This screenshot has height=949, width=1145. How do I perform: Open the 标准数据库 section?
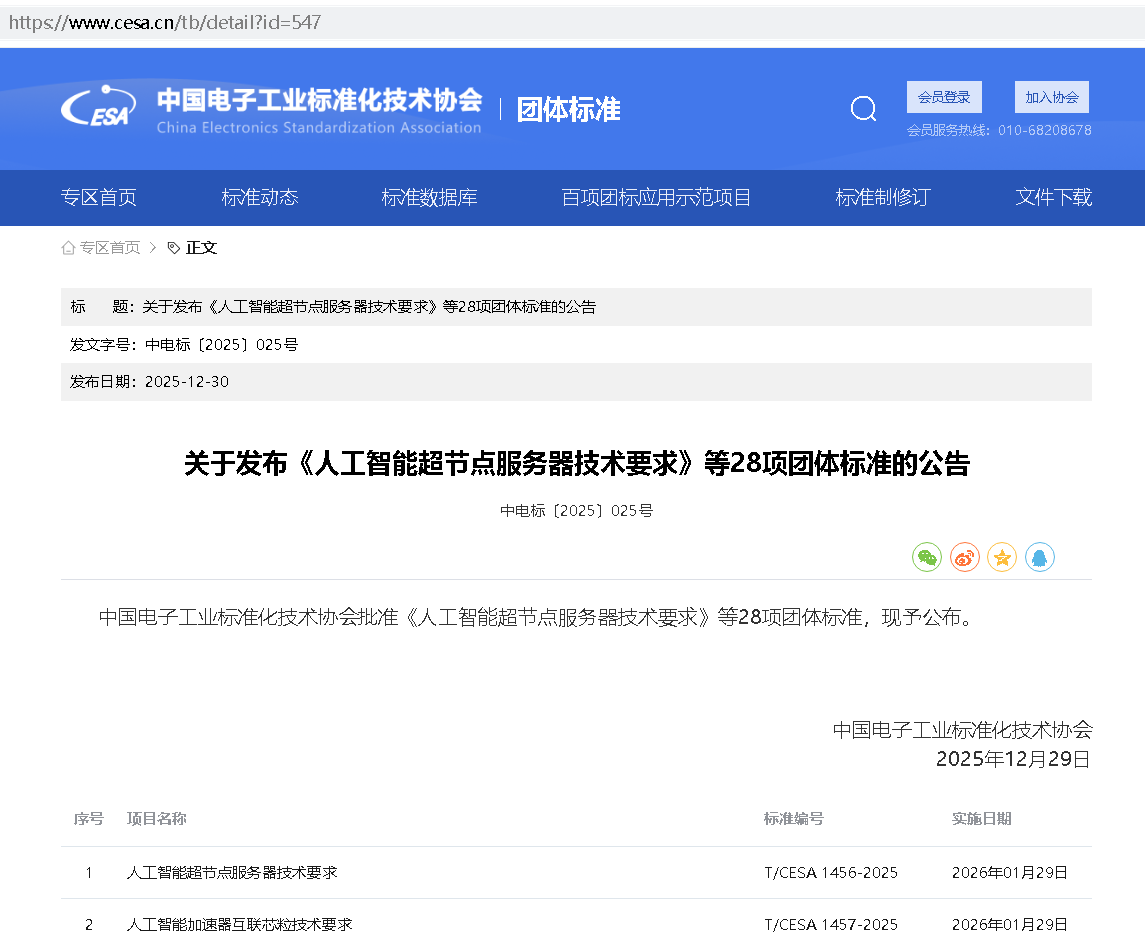[430, 197]
